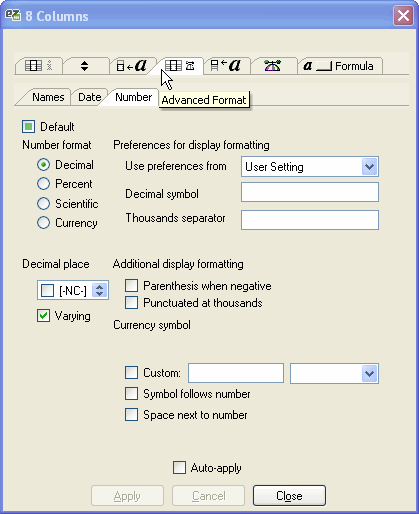This screenshot has width=419, height=514.
Task: Select the Currency radio button
Action: [x=43, y=222]
